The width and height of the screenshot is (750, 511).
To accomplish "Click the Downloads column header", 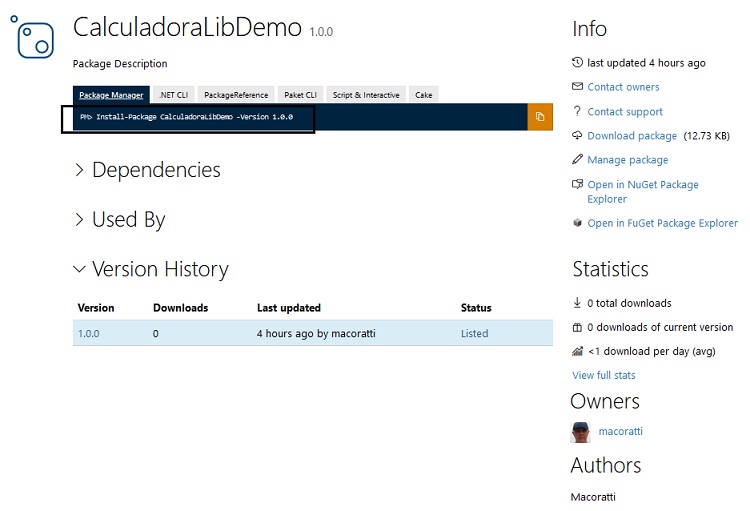I will tap(180, 308).
